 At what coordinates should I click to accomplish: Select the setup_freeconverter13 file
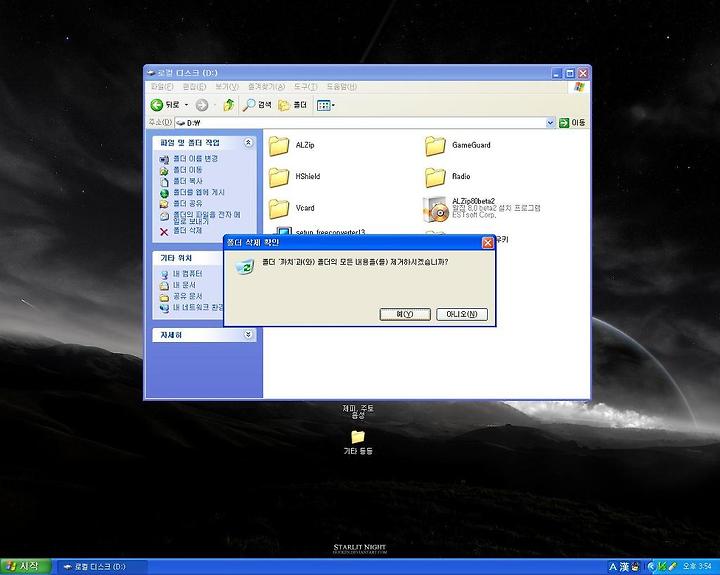pos(330,231)
